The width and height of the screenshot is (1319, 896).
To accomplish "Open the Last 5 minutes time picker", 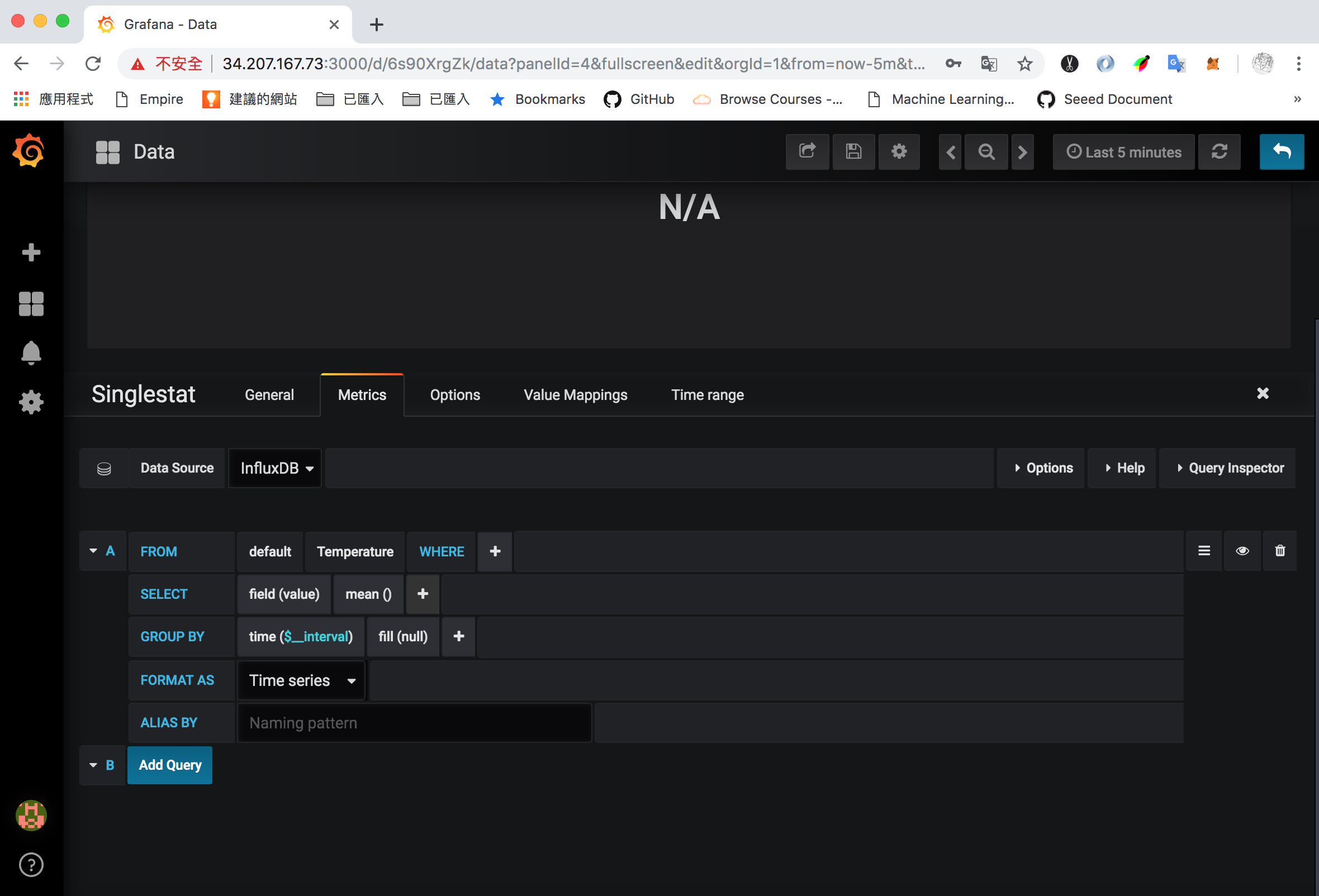I will point(1124,152).
